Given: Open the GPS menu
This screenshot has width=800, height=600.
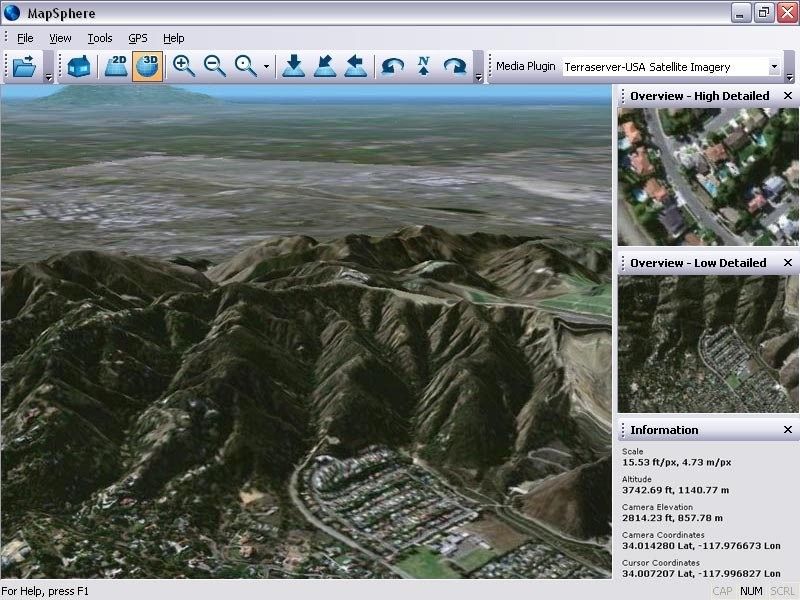Looking at the screenshot, I should [x=138, y=37].
